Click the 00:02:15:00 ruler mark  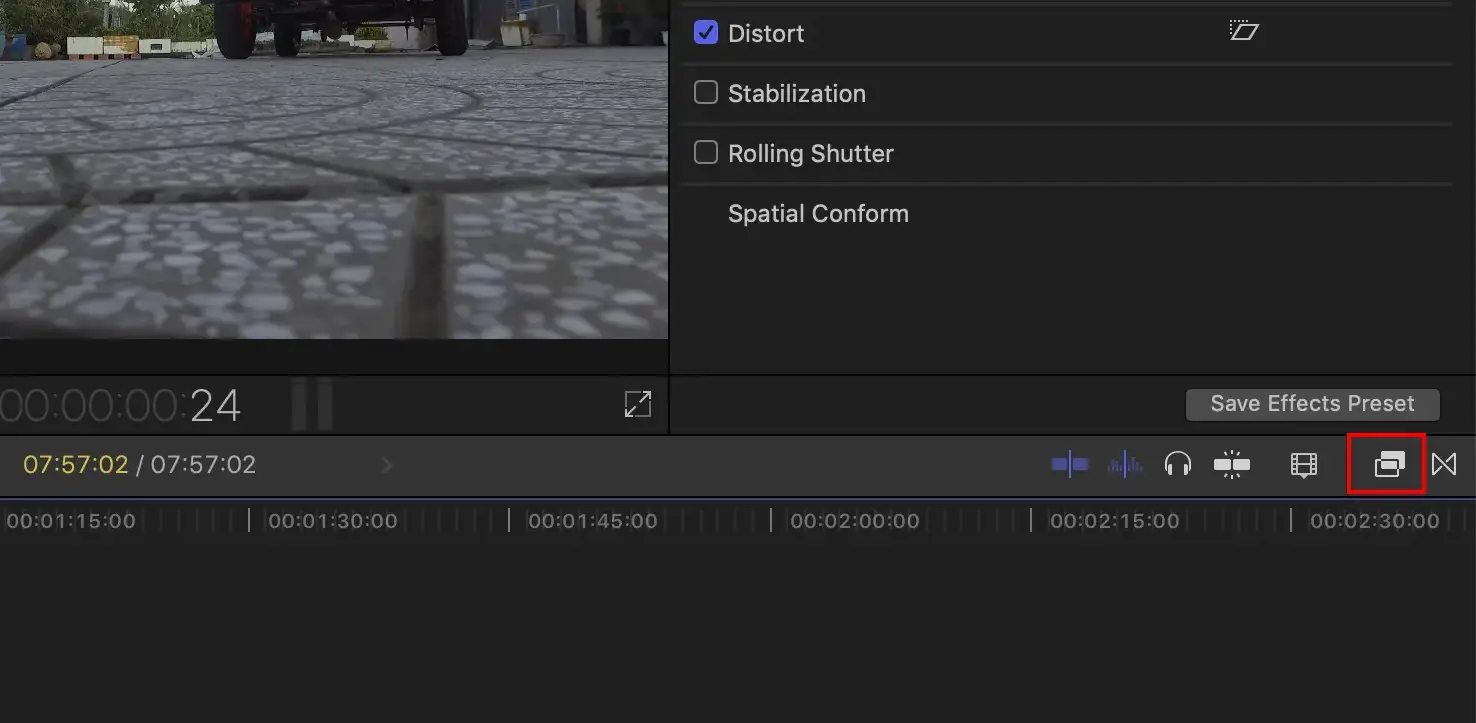(1114, 521)
